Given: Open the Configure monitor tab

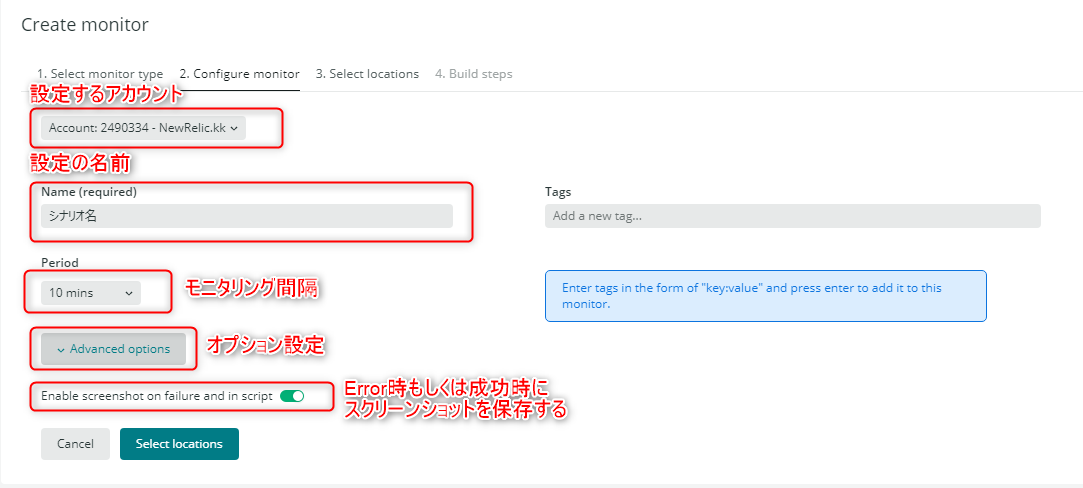Looking at the screenshot, I should [x=240, y=74].
